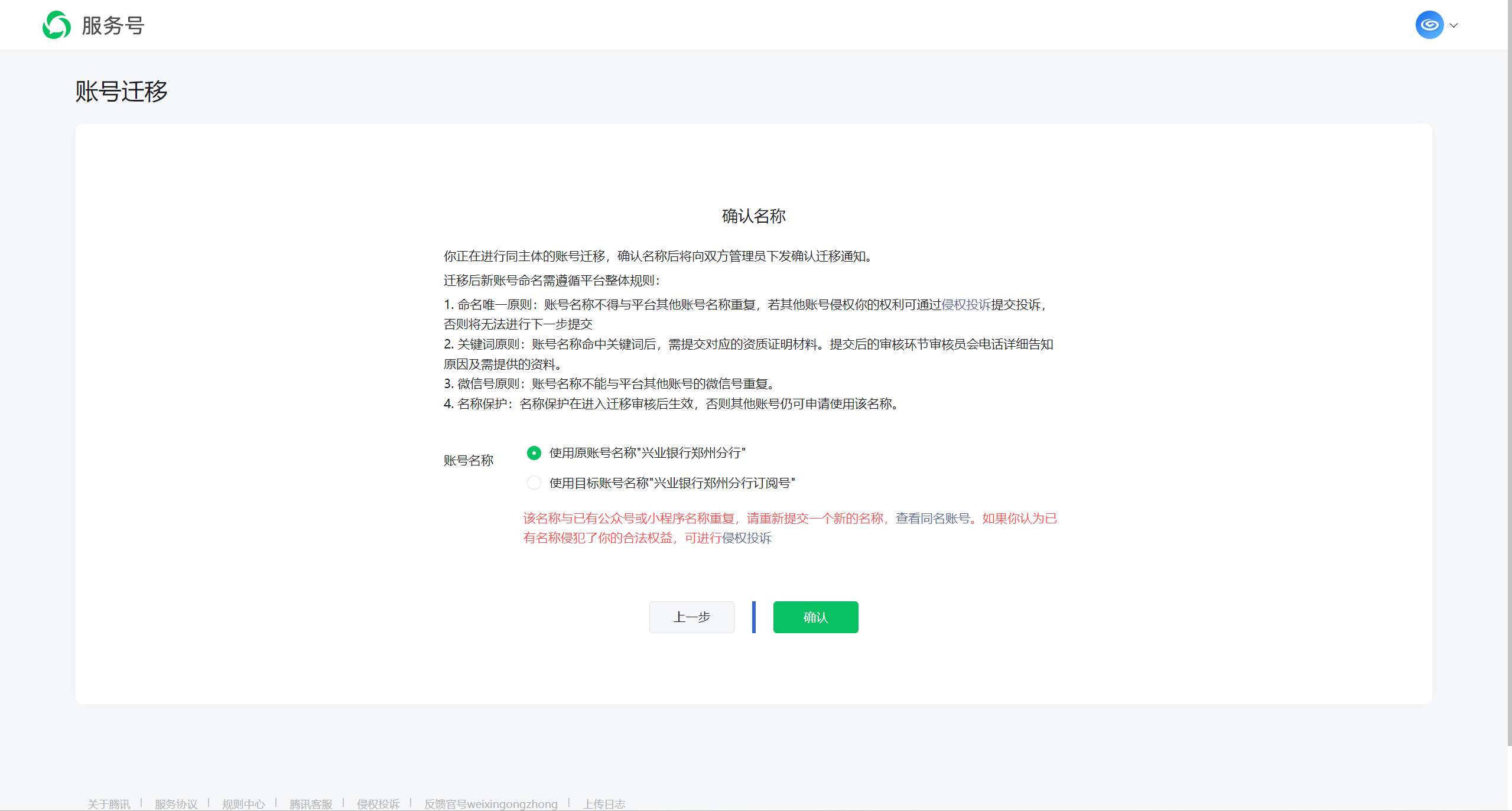1512x811 pixels.
Task: Open 关于腾讯 footer link
Action: 109,804
